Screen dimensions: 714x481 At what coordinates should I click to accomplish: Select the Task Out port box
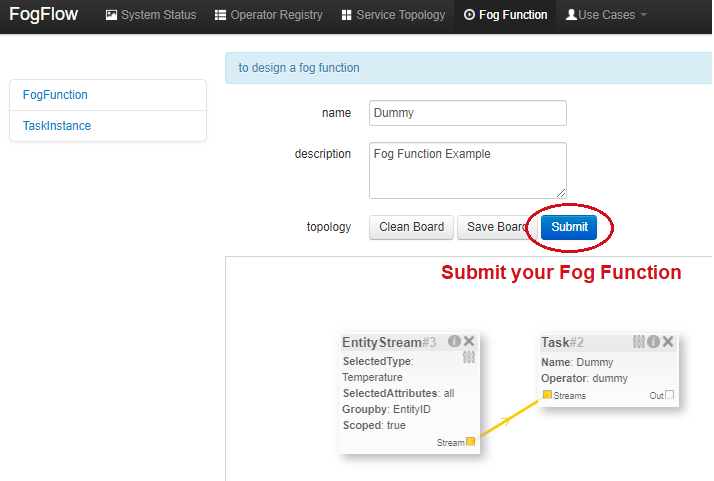(670, 395)
